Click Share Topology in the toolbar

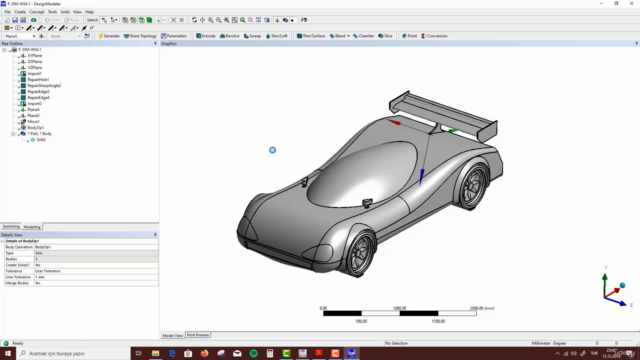(x=140, y=36)
